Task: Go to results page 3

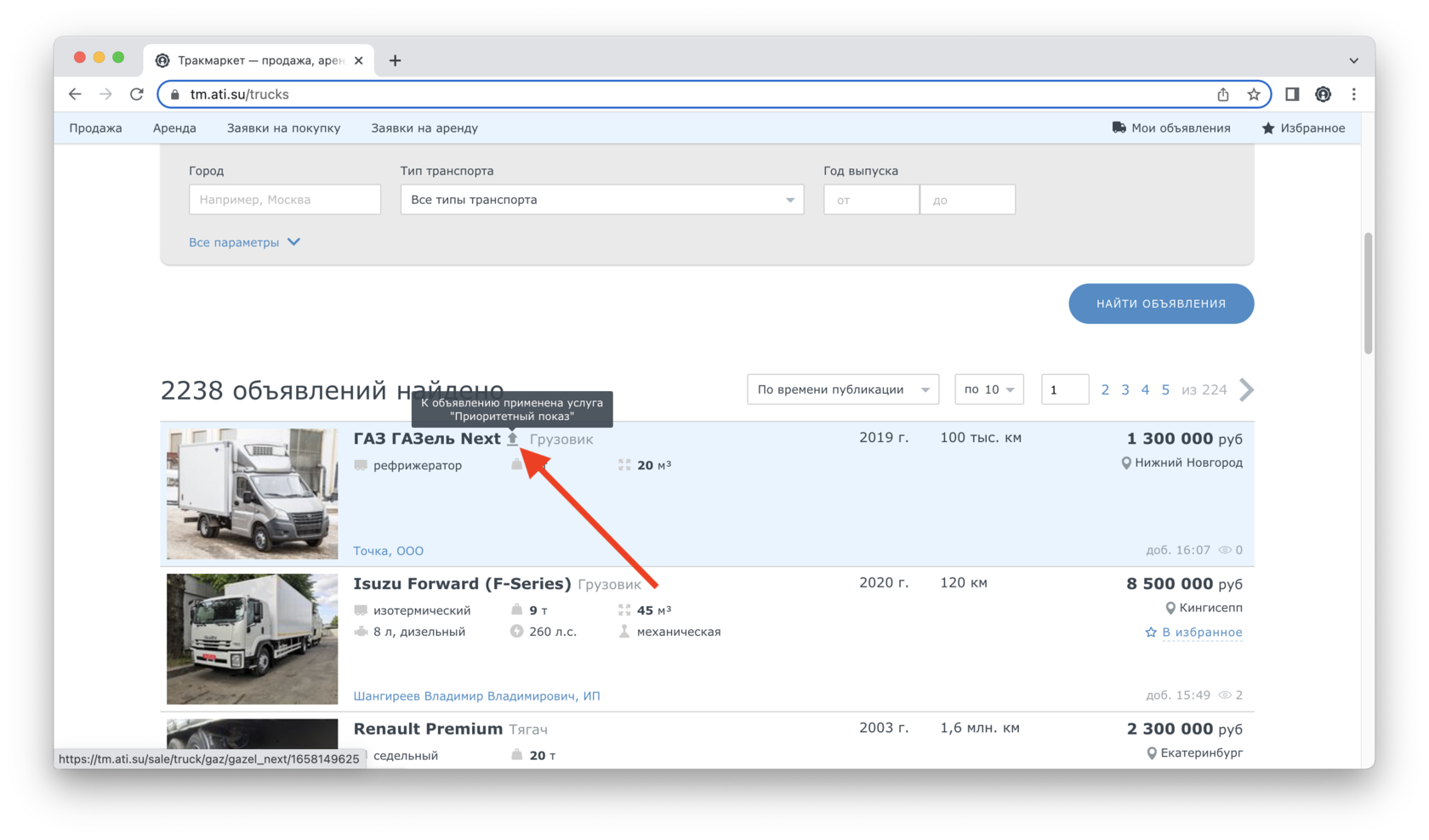Action: (1125, 389)
